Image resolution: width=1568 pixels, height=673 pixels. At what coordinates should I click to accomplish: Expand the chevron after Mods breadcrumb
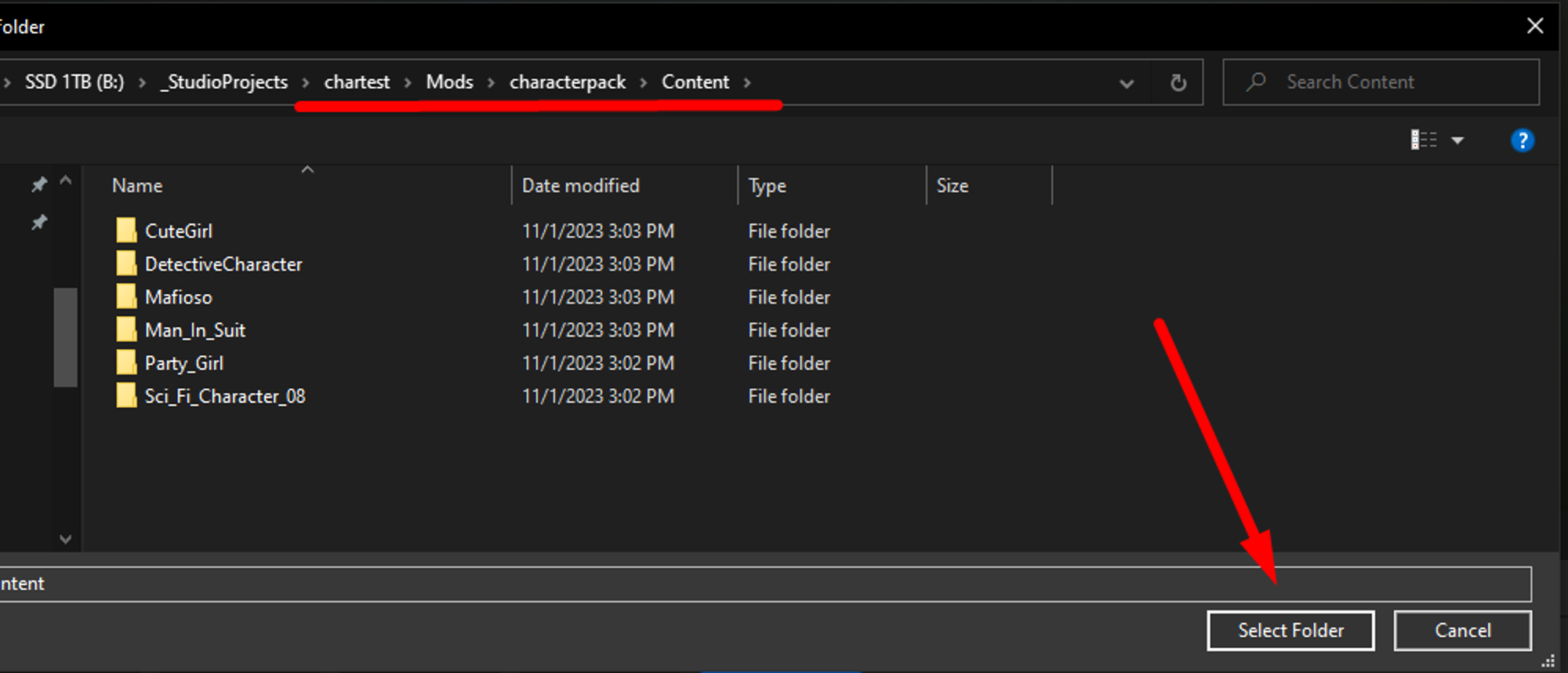[491, 82]
